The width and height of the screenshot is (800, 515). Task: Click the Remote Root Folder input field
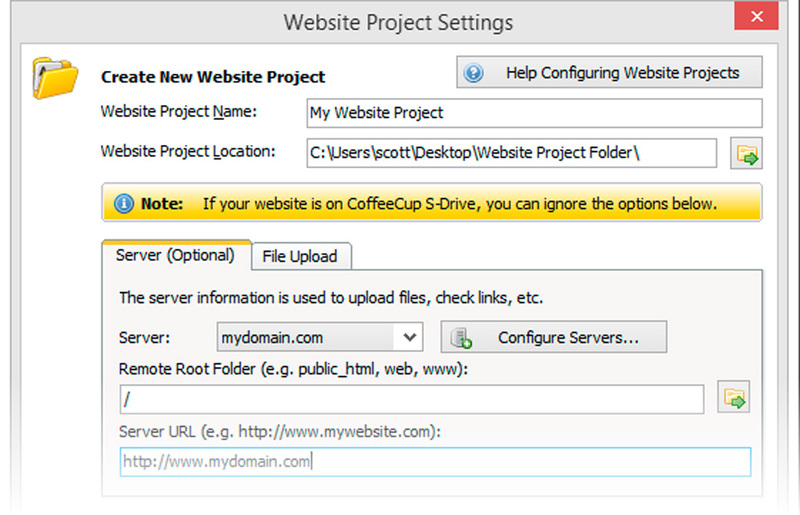coord(412,399)
